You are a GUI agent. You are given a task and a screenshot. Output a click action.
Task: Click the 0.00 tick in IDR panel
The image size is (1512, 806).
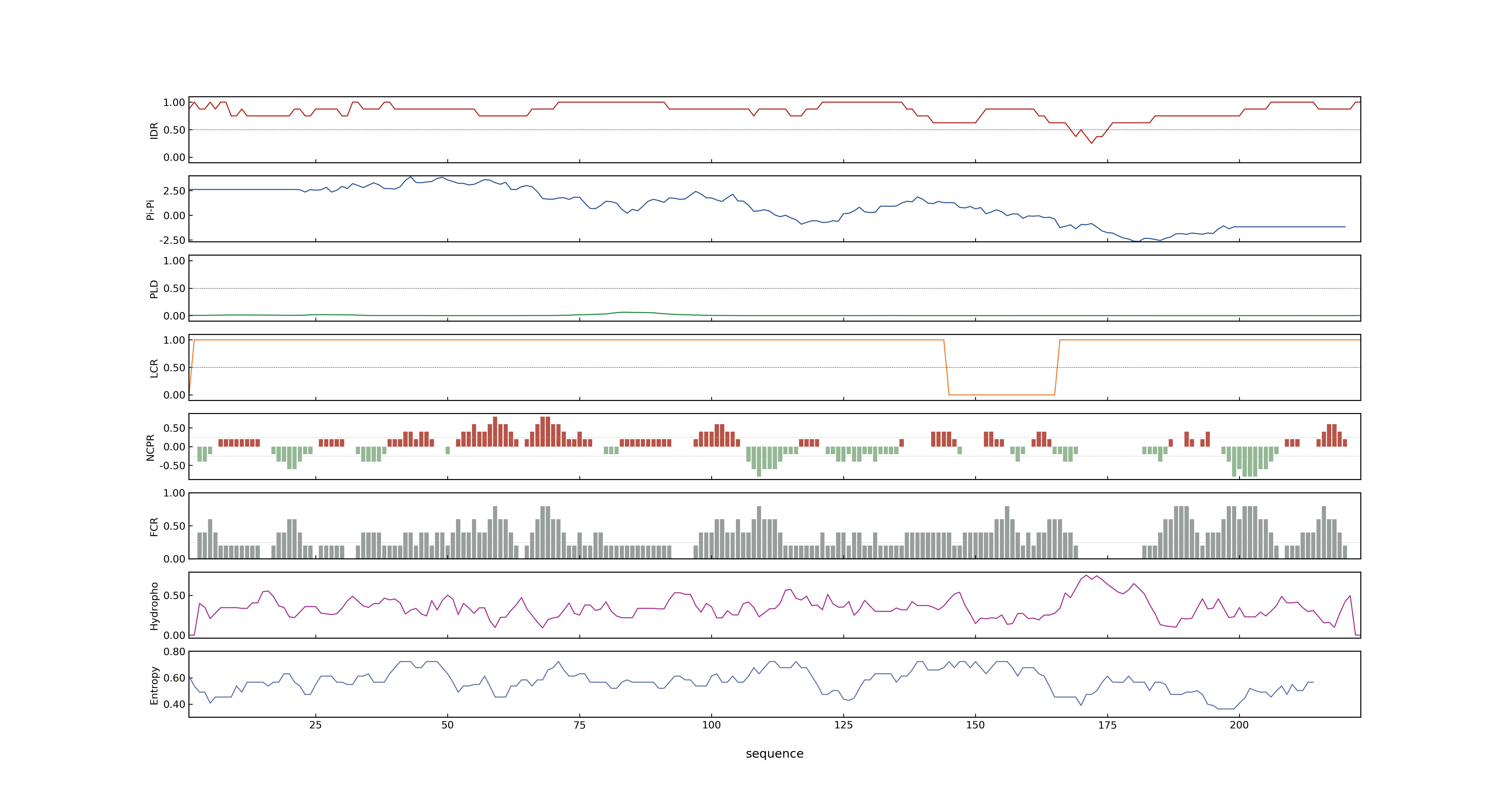pyautogui.click(x=174, y=157)
